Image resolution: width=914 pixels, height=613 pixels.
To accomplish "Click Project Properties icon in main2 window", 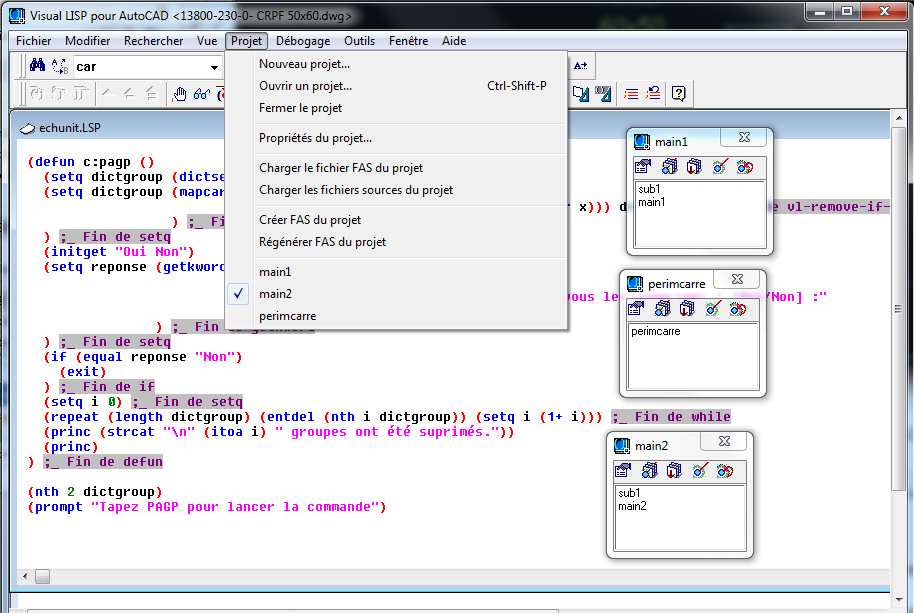I will (623, 470).
